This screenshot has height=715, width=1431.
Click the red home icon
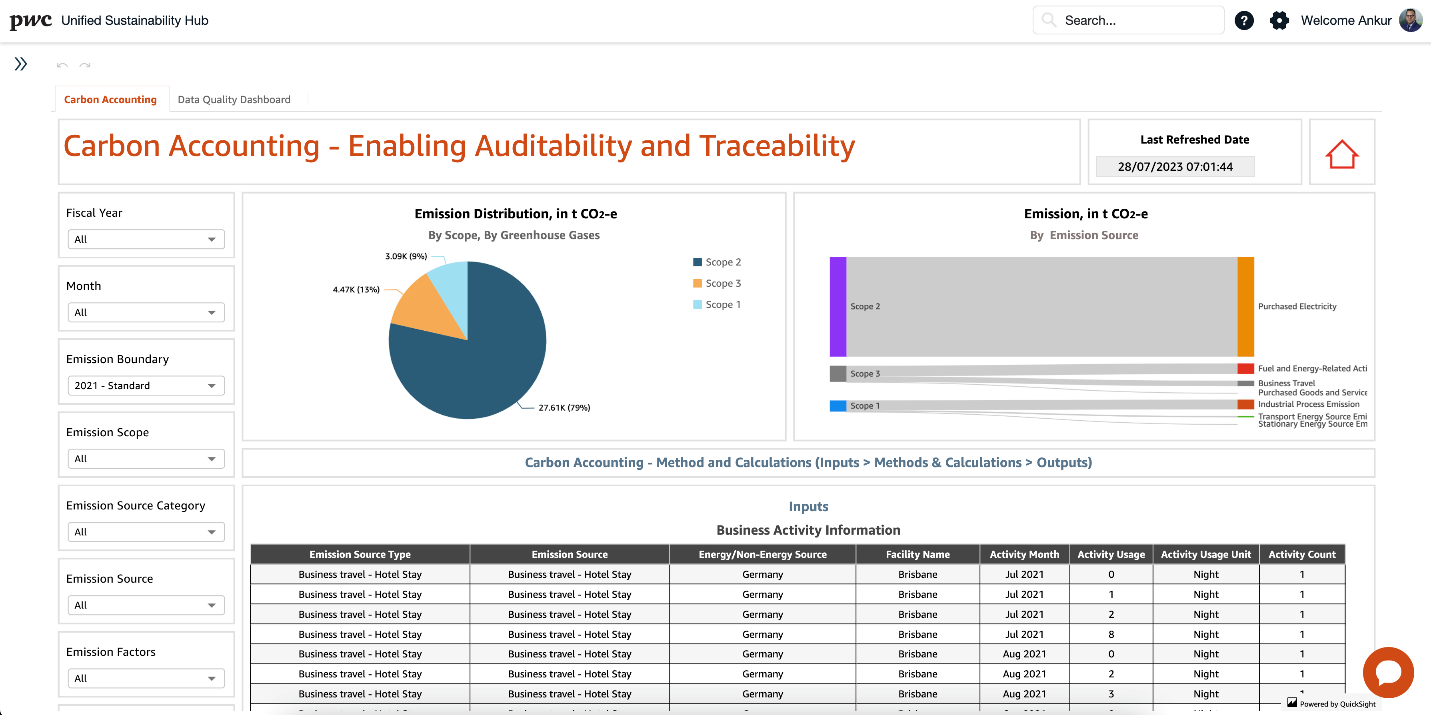1342,154
